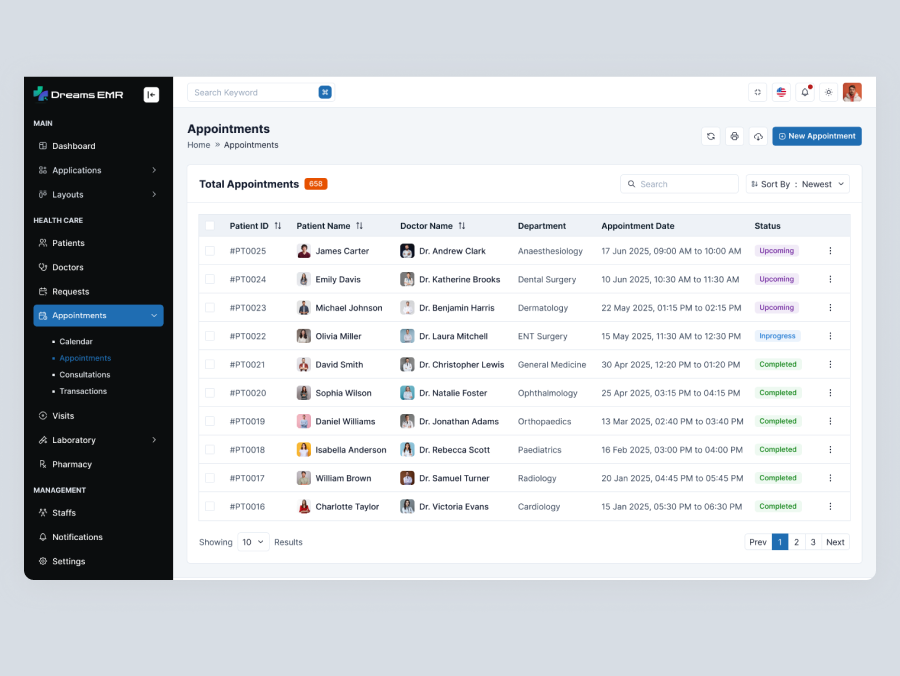Go to page 2 of results
Screen dimensions: 900x676
point(796,542)
